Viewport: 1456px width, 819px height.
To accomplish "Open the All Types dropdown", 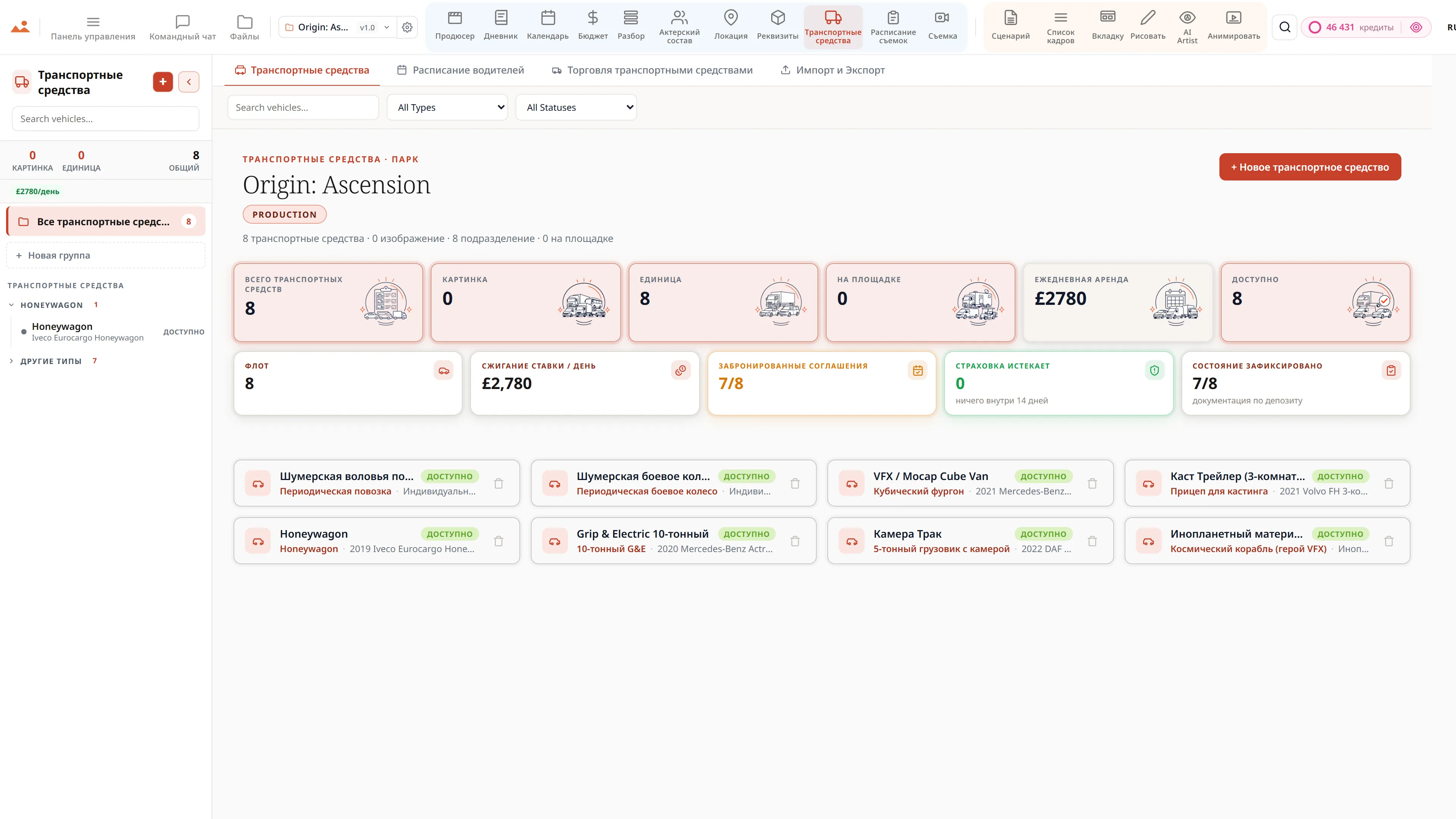I will tap(448, 107).
